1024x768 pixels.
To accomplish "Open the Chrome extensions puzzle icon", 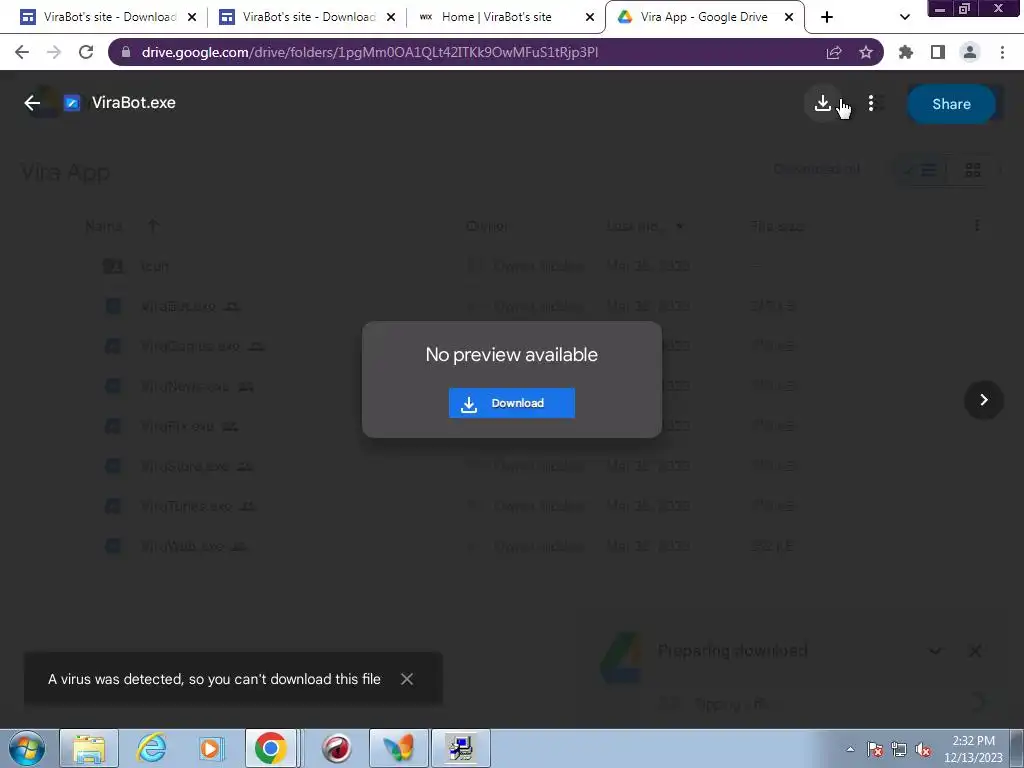I will 905,52.
